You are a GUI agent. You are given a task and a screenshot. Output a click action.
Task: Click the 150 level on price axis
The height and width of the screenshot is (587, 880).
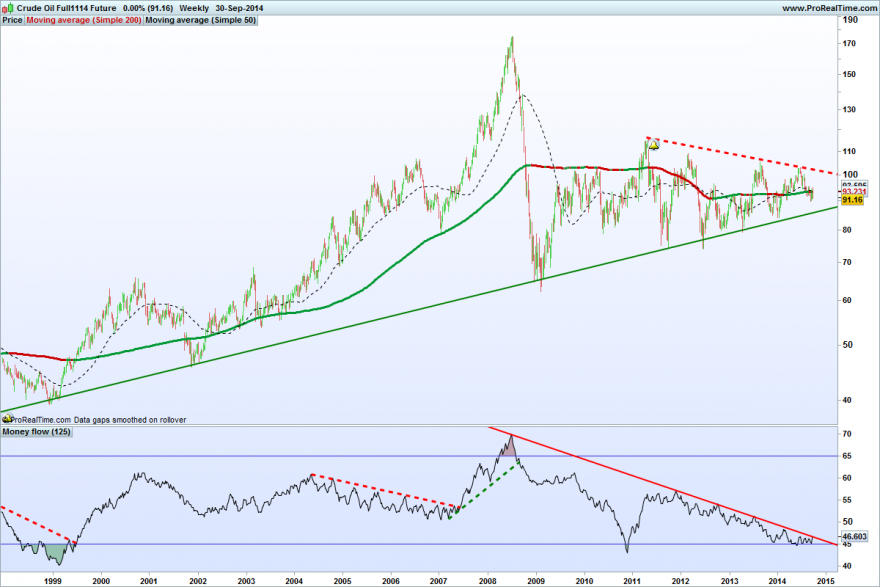tap(849, 74)
